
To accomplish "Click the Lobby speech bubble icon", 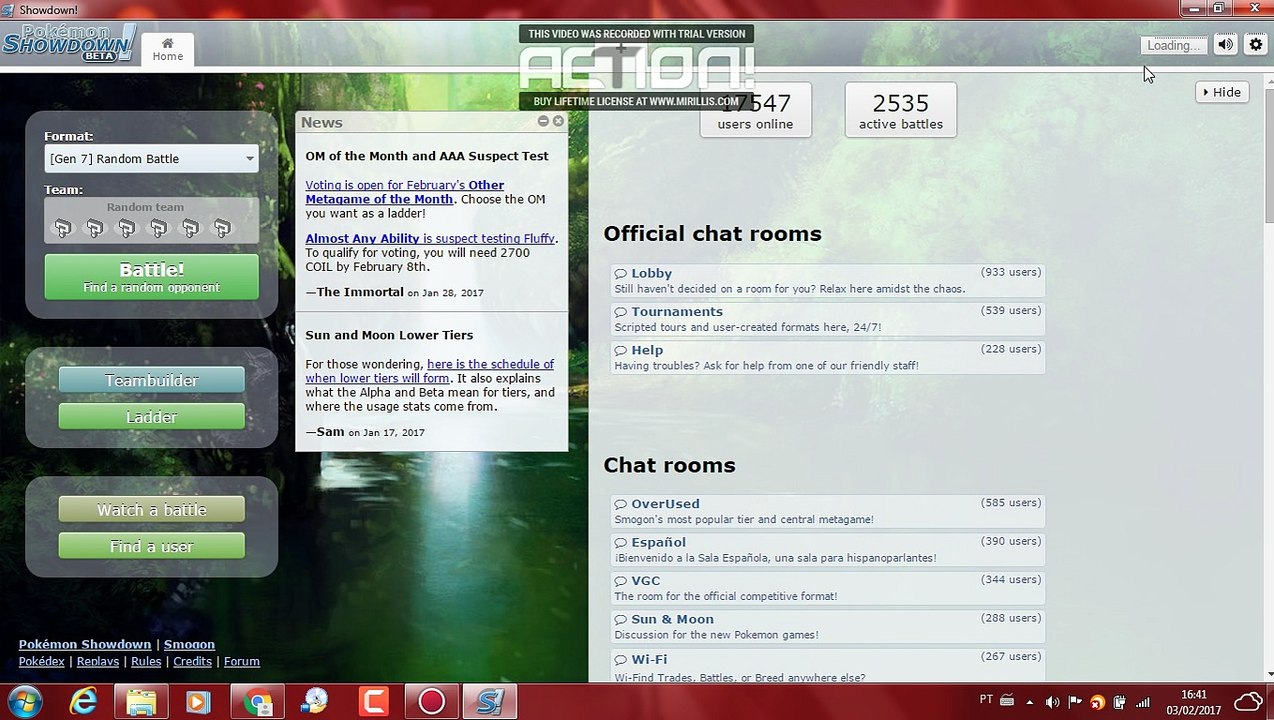I will point(621,274).
